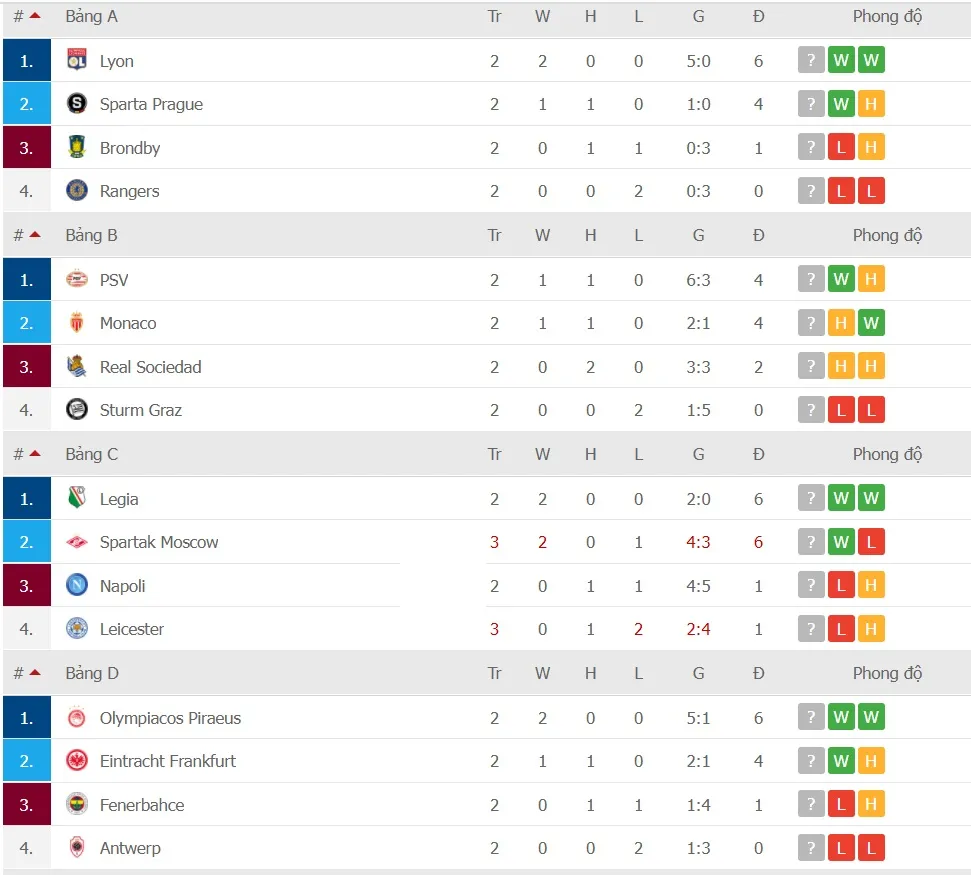Click the Fenerbahce club logo
Screen dimensions: 971x875
(x=74, y=804)
